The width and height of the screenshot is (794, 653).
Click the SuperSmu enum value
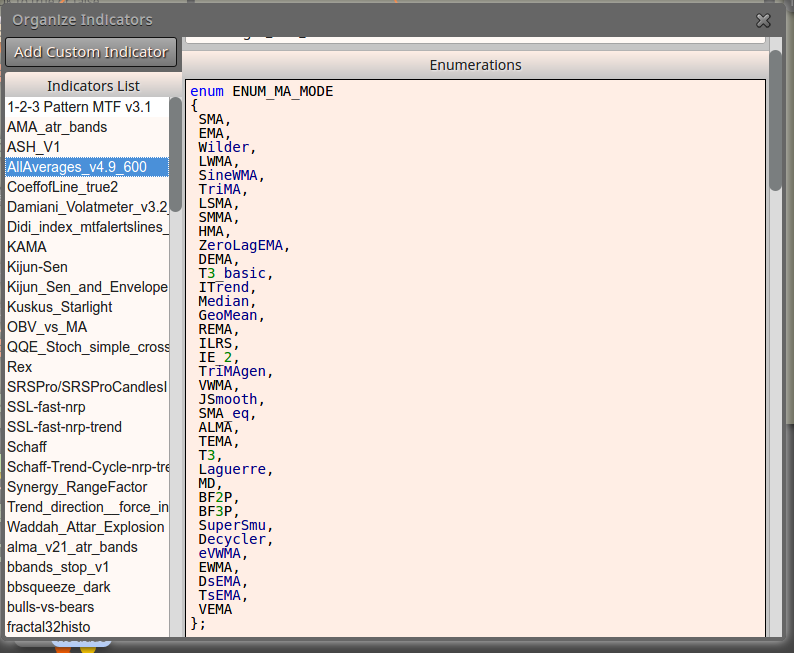[x=232, y=525]
